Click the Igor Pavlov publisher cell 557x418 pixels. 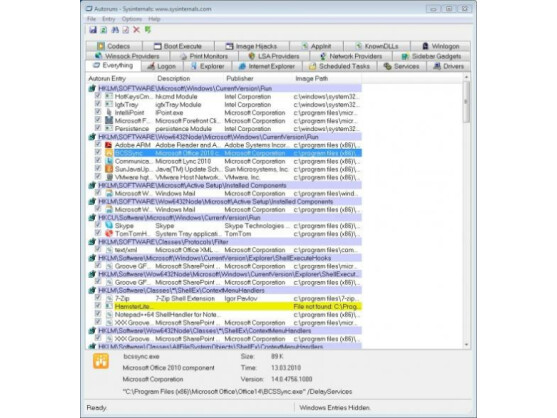pos(240,298)
